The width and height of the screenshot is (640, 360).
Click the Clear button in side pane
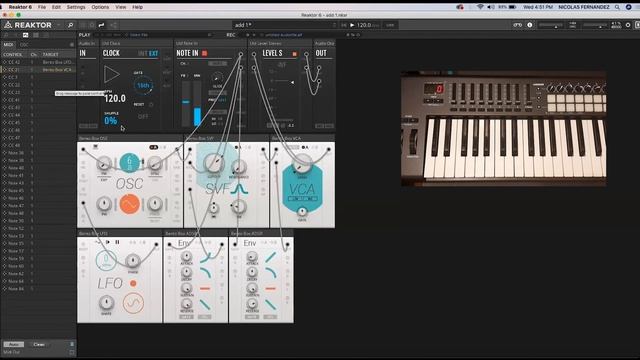39,344
